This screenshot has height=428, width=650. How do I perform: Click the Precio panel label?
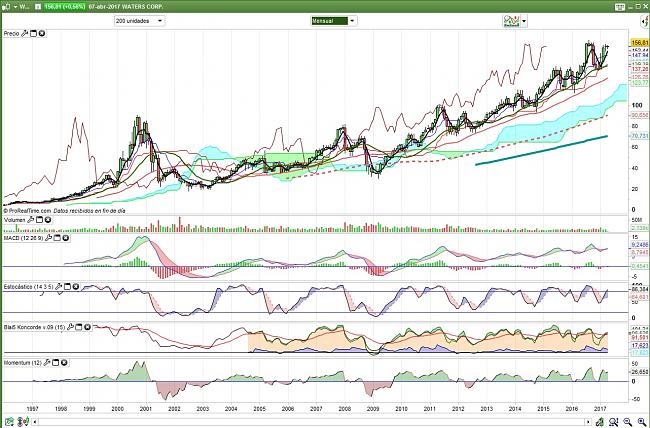click(x=11, y=34)
